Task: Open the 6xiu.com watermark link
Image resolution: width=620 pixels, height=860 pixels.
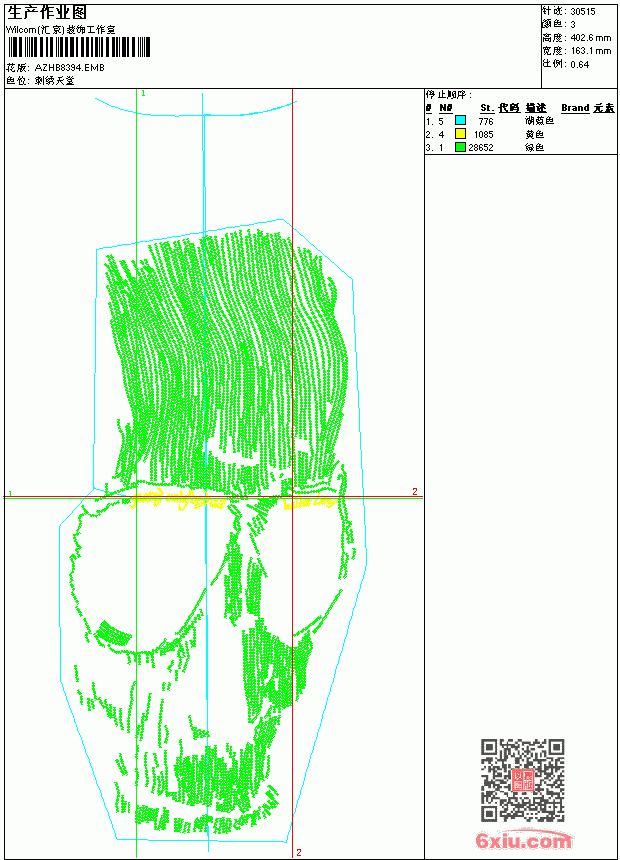Action: (x=523, y=840)
